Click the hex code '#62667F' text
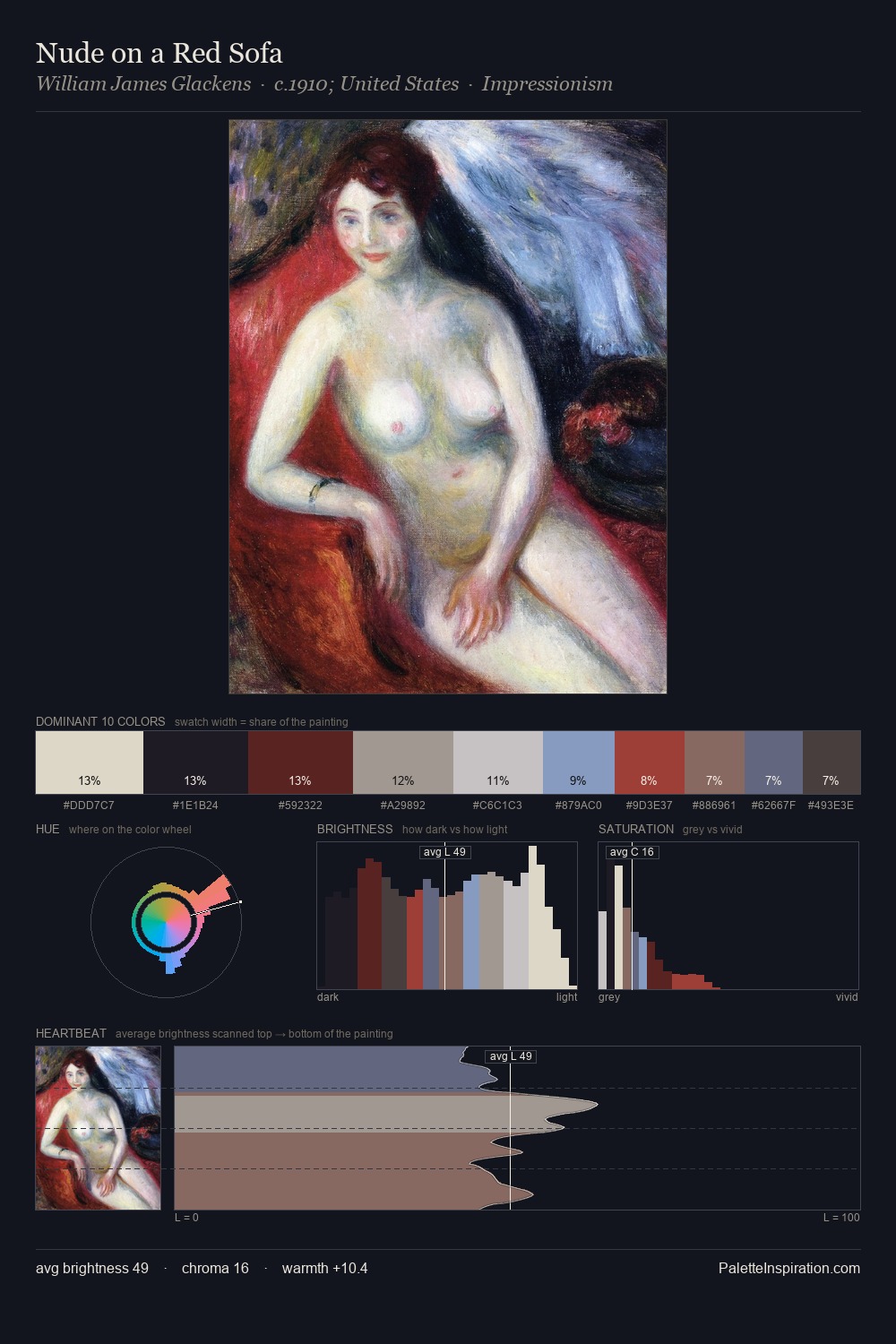 click(773, 806)
